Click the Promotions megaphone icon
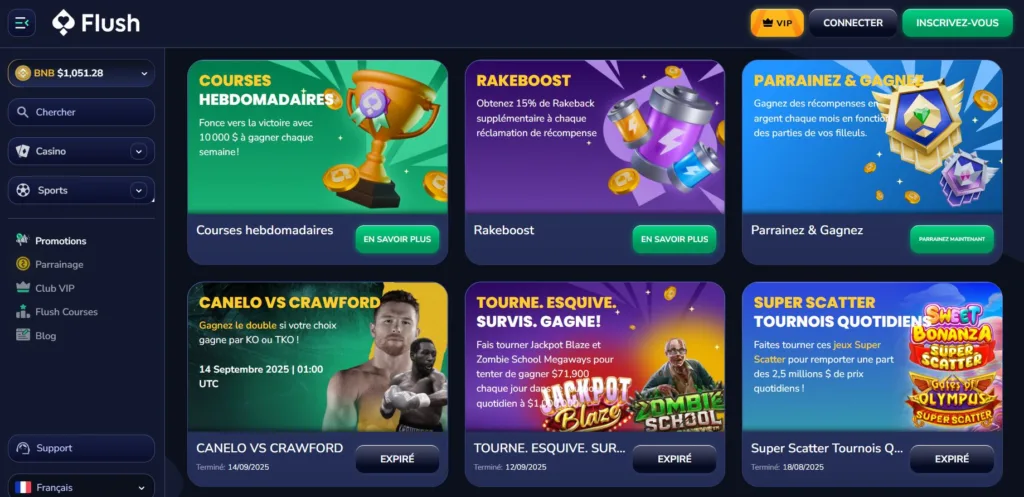The image size is (1024, 497). (x=23, y=240)
